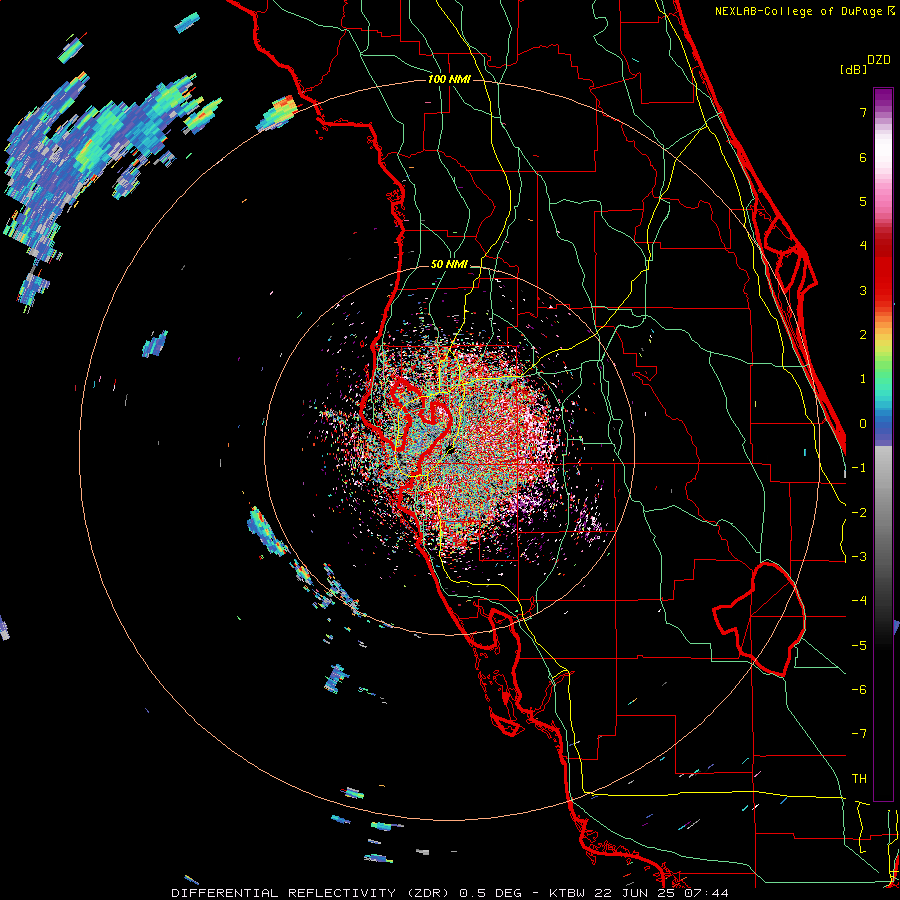Click the 7 dB tick on legend
Image resolution: width=900 pixels, height=900 pixels.
tap(863, 112)
